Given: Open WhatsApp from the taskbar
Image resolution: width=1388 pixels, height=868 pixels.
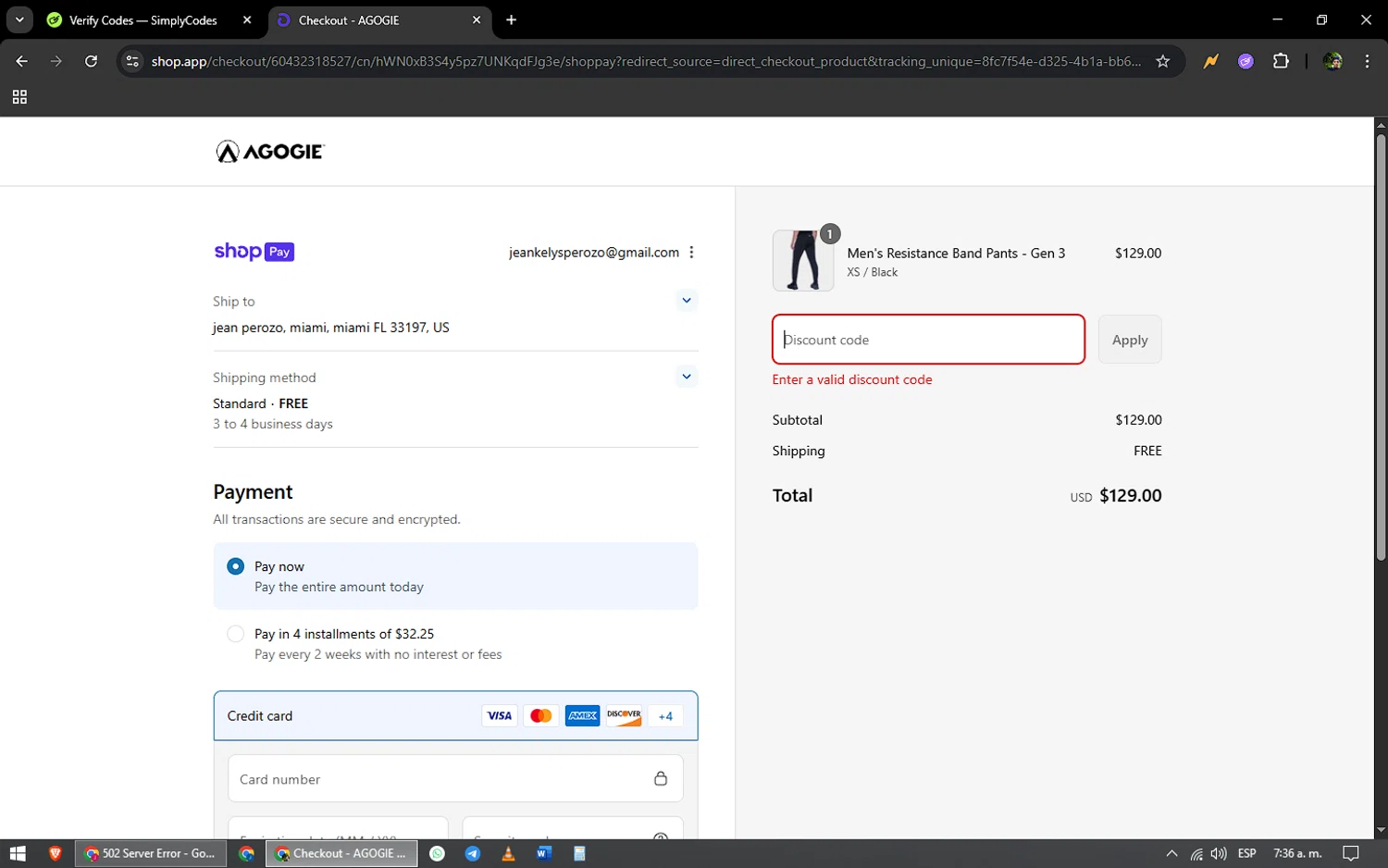Looking at the screenshot, I should pos(438,853).
